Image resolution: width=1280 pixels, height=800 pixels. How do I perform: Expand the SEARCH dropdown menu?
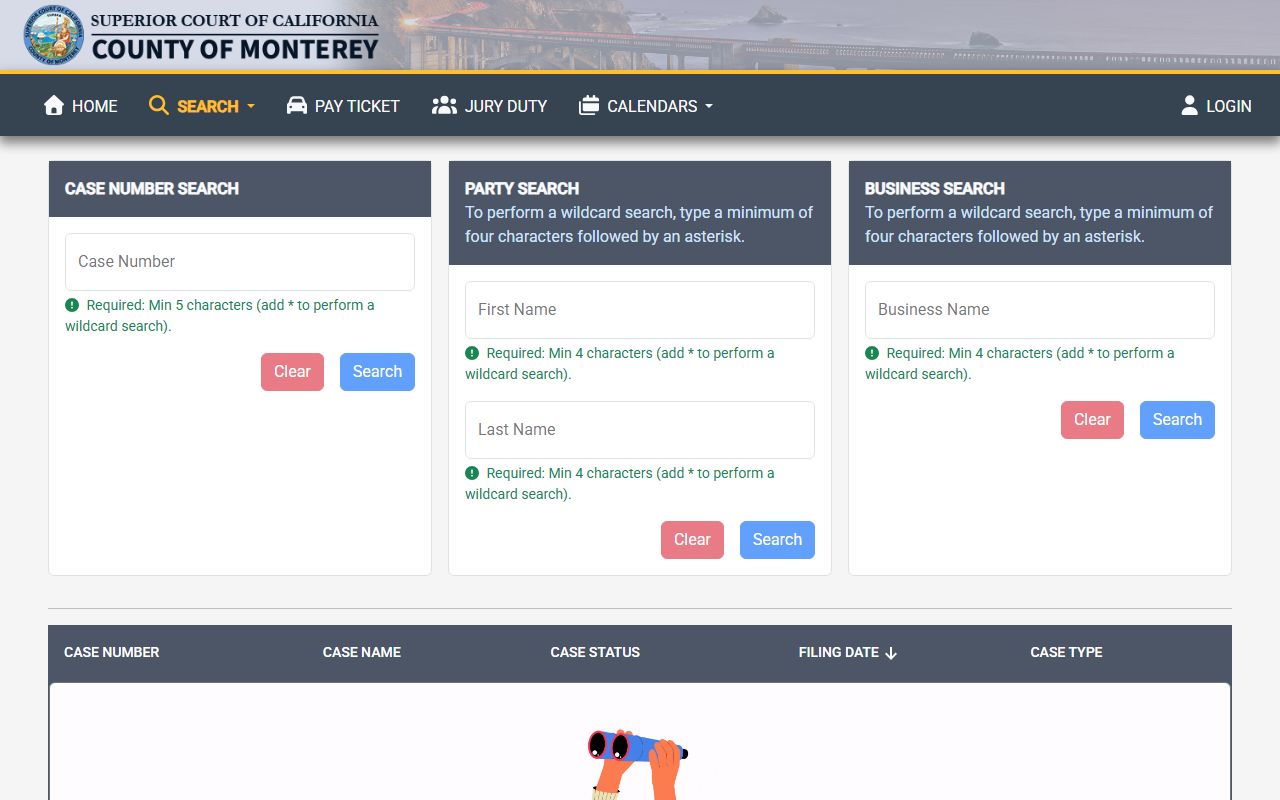click(202, 106)
